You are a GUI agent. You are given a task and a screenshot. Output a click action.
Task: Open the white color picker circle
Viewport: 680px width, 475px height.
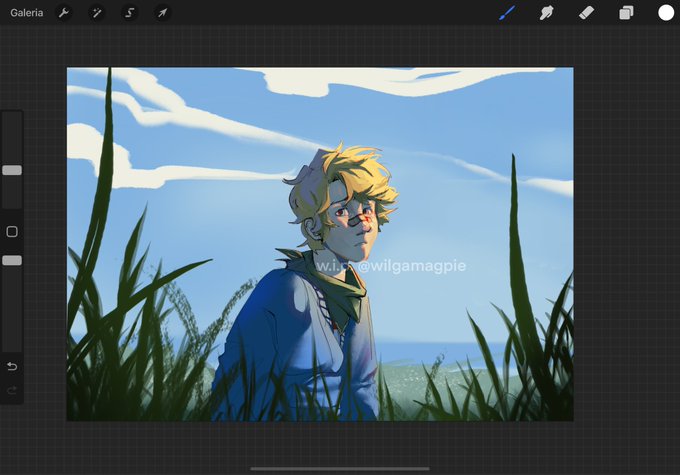[x=666, y=13]
